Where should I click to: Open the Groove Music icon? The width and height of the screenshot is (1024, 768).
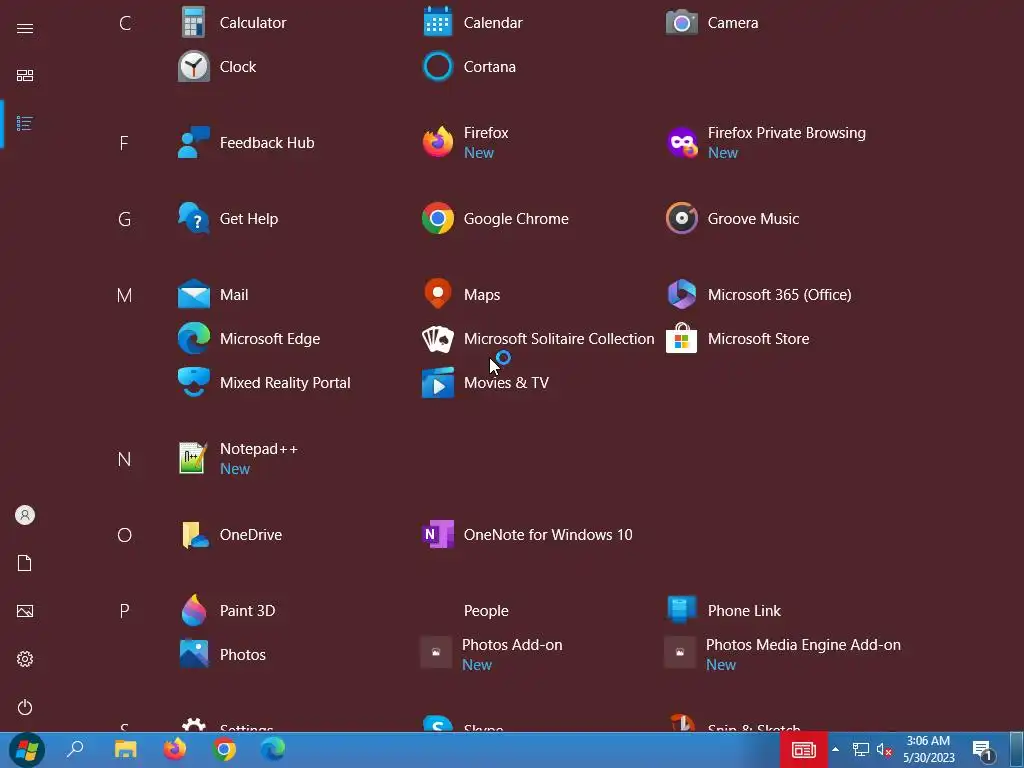tap(682, 218)
